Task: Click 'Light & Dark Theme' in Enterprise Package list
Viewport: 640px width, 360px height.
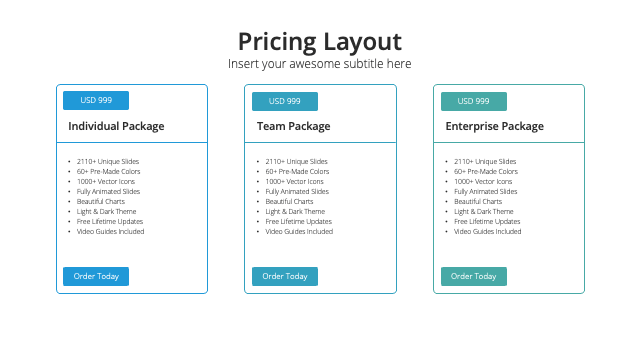Action: tap(484, 211)
